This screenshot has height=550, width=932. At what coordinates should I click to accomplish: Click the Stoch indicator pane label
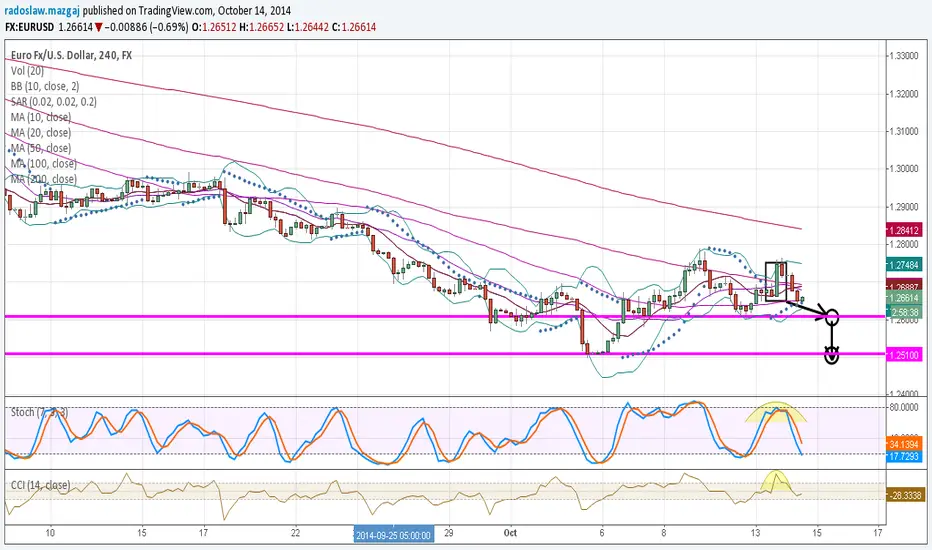(39, 412)
